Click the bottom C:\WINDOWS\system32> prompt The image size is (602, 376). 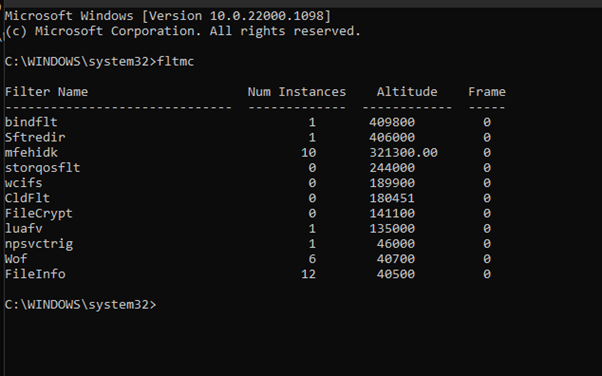(x=81, y=305)
